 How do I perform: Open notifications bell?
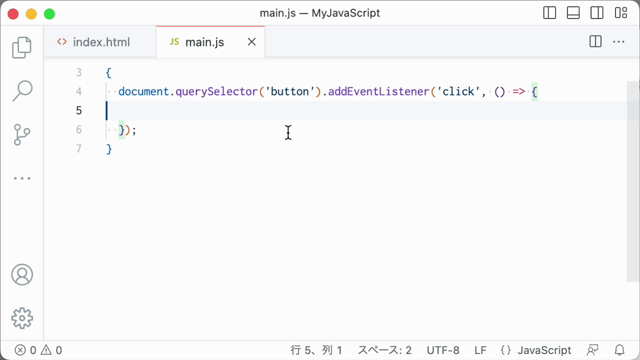tap(620, 350)
